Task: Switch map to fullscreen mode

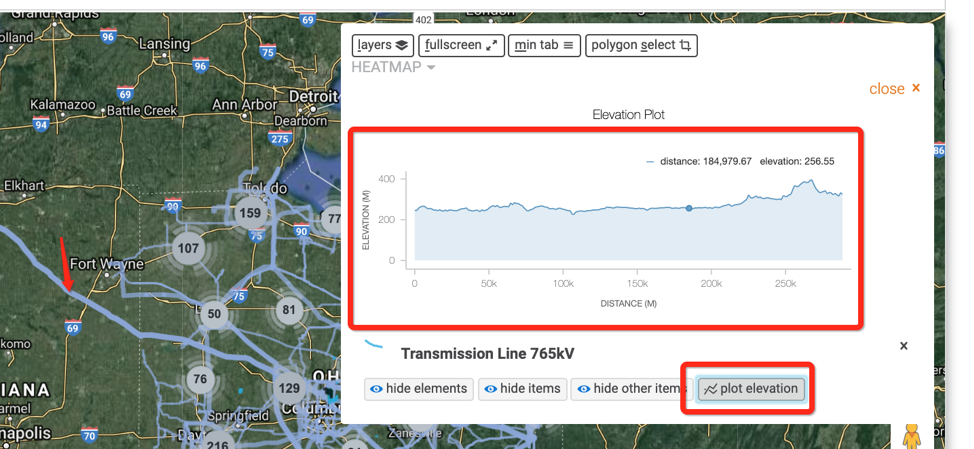Action: pos(461,45)
